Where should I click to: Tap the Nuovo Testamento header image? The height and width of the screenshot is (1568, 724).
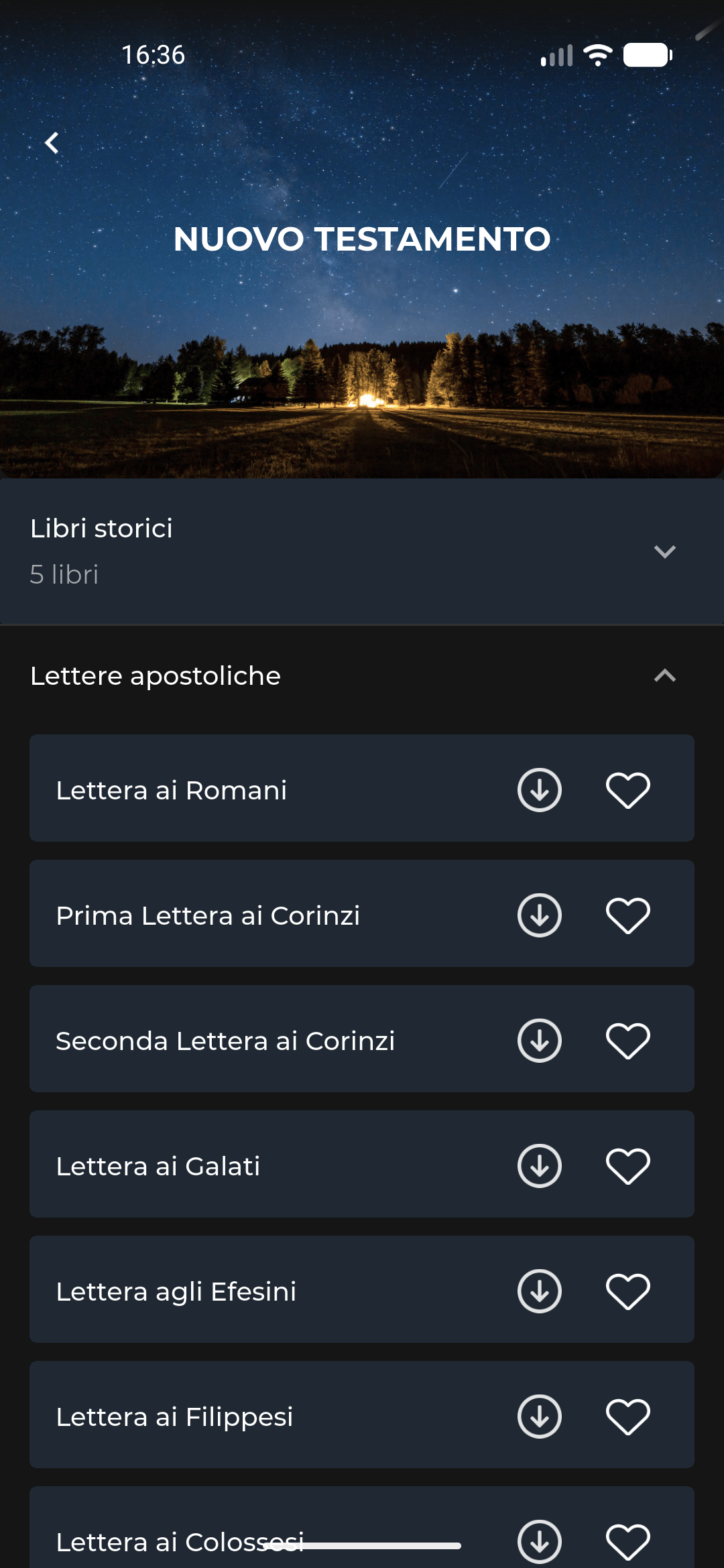click(362, 348)
